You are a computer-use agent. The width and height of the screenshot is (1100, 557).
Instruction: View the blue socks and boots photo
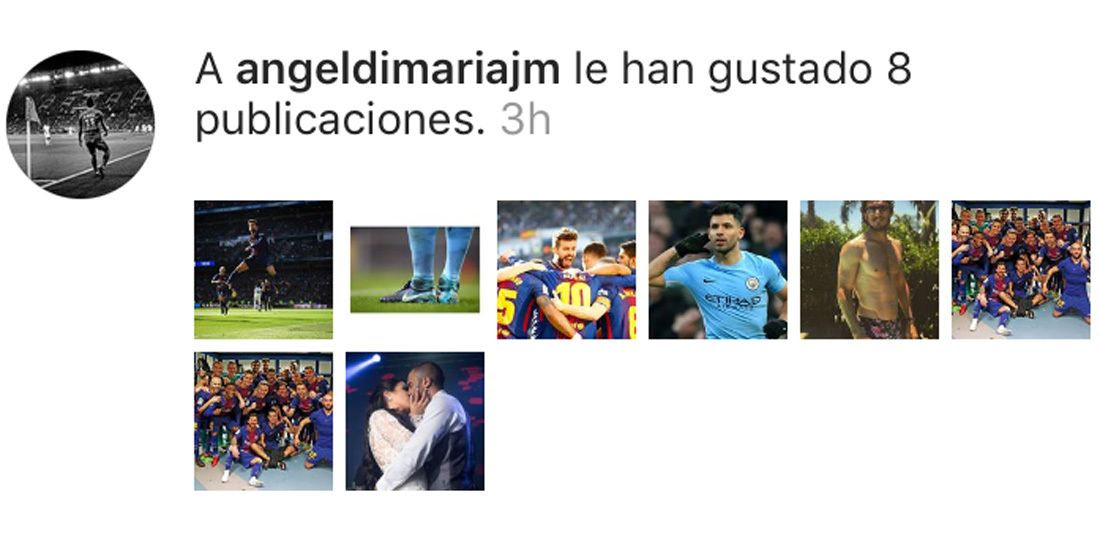(x=415, y=269)
